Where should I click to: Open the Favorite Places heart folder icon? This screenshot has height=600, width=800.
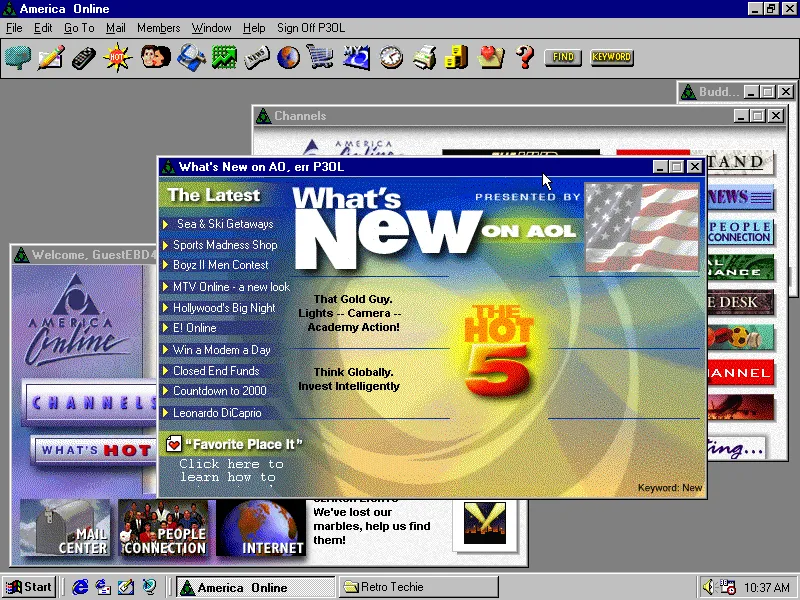pyautogui.click(x=491, y=57)
